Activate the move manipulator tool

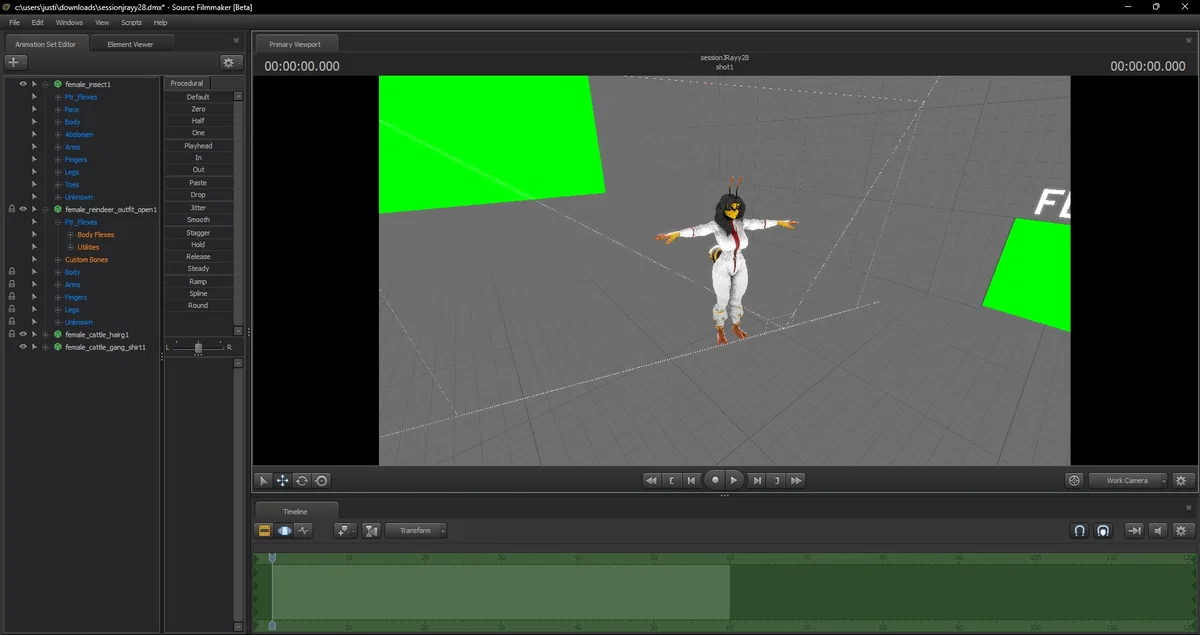coord(283,481)
